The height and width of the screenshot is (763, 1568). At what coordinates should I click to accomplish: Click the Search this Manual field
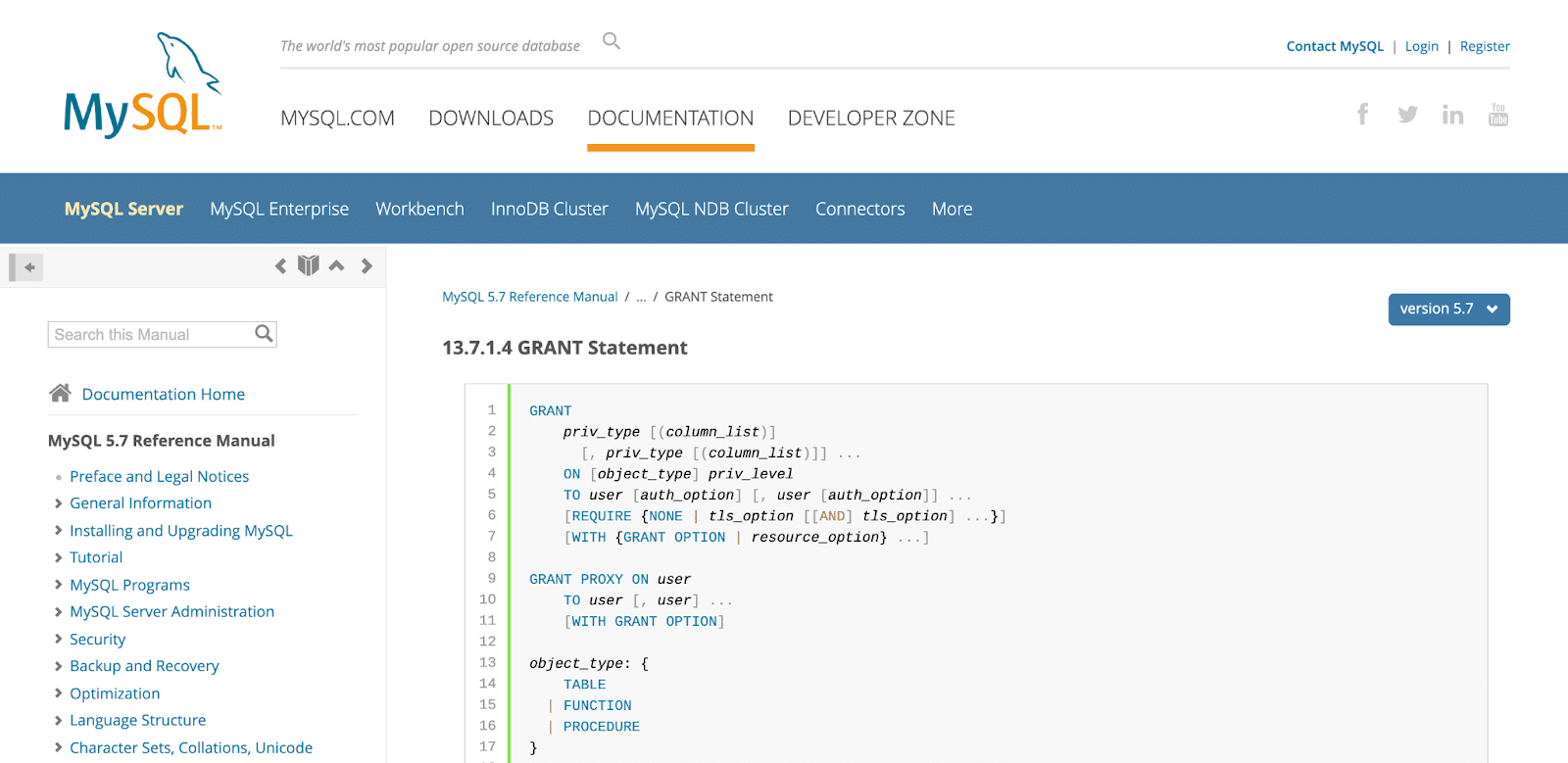click(x=150, y=335)
